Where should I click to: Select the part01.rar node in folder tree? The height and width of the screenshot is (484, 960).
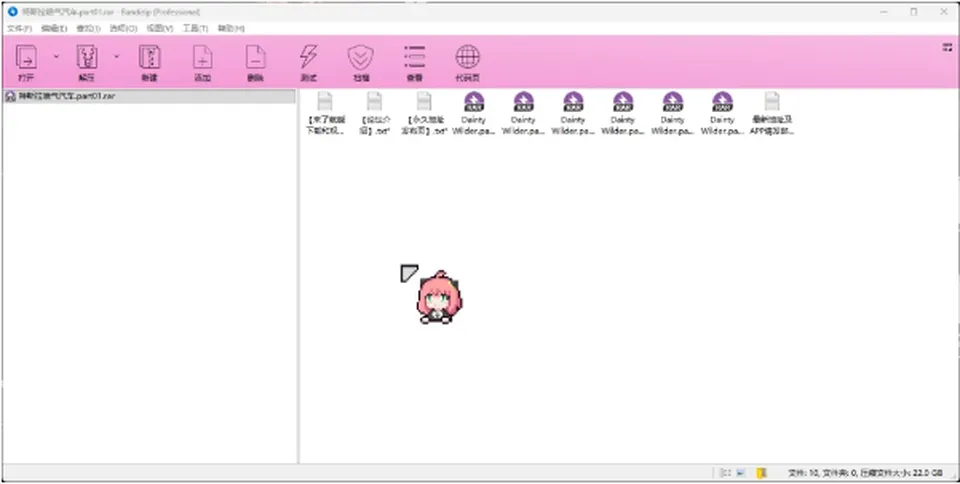149,97
